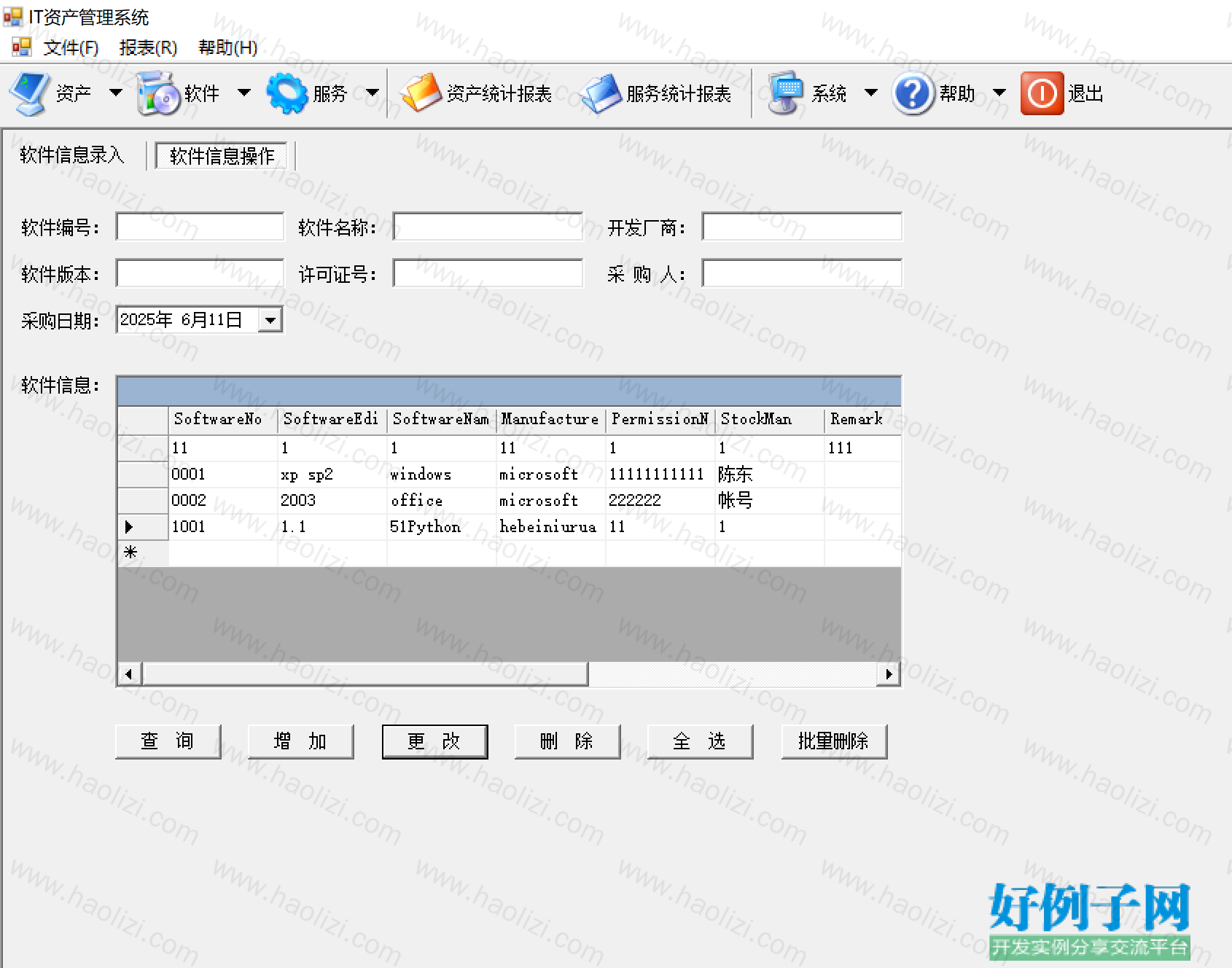Click cell 0002 in SoftwareNo column
The width and height of the screenshot is (1232, 968).
[223, 501]
